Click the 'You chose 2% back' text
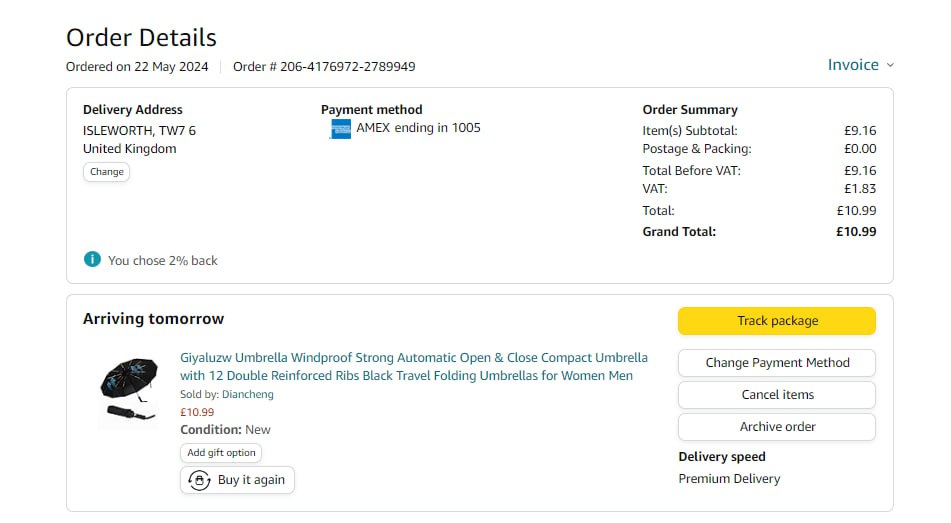Image resolution: width=951 pixels, height=523 pixels. 163,261
